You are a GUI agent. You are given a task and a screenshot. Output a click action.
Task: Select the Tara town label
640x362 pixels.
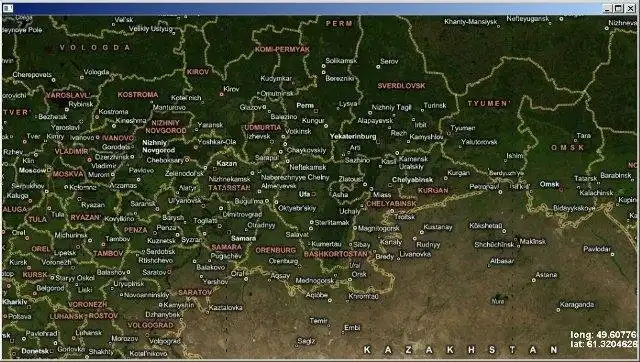pos(584,135)
